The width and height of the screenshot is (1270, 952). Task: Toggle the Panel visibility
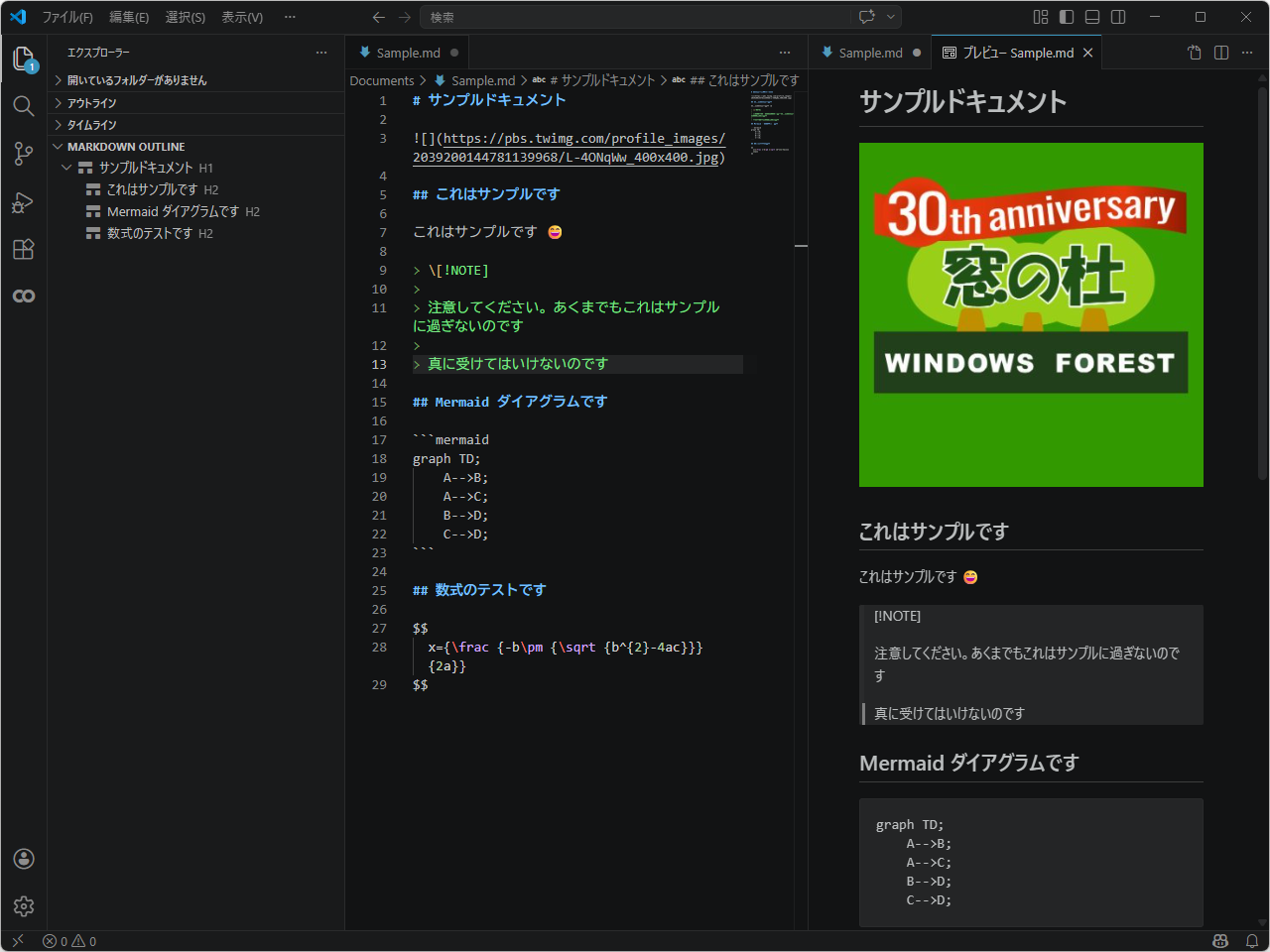(x=1091, y=17)
